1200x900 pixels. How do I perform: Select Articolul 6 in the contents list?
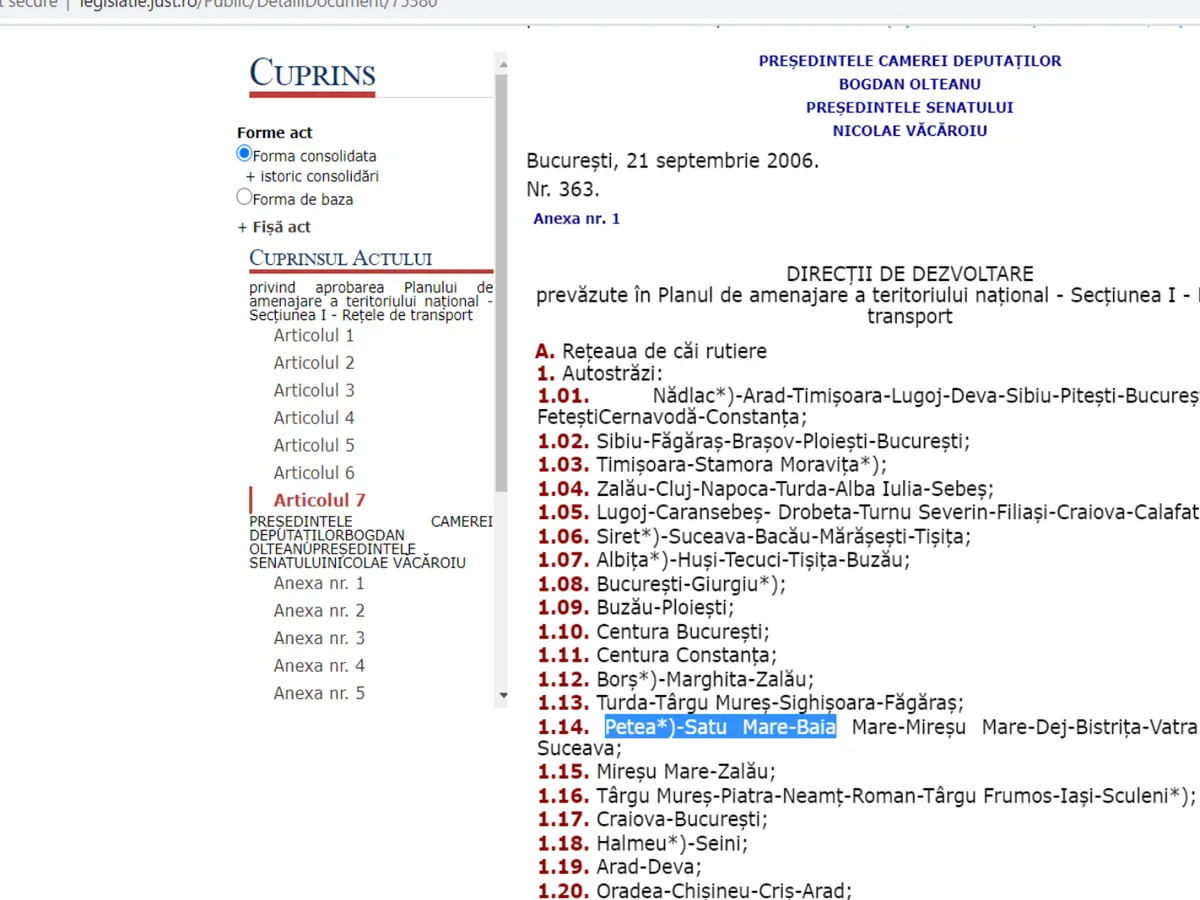coord(314,473)
